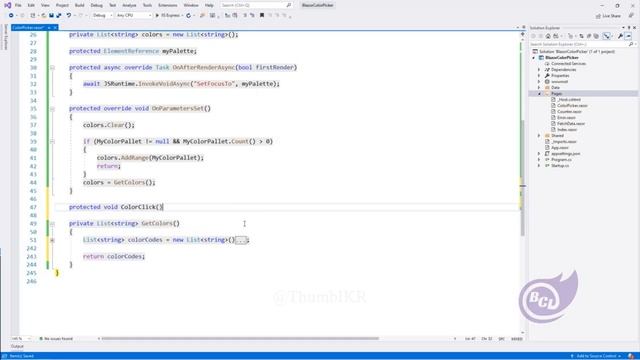Click the Solution Explorer Show All Files icon
The height and width of the screenshot is (360, 640).
(596, 36)
